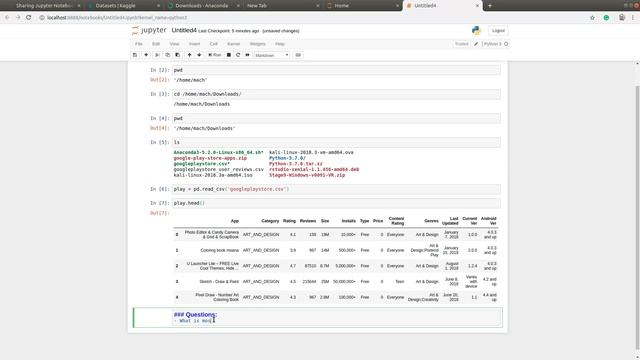Open the Kernel menu
This screenshot has height=360, width=640.
click(233, 44)
